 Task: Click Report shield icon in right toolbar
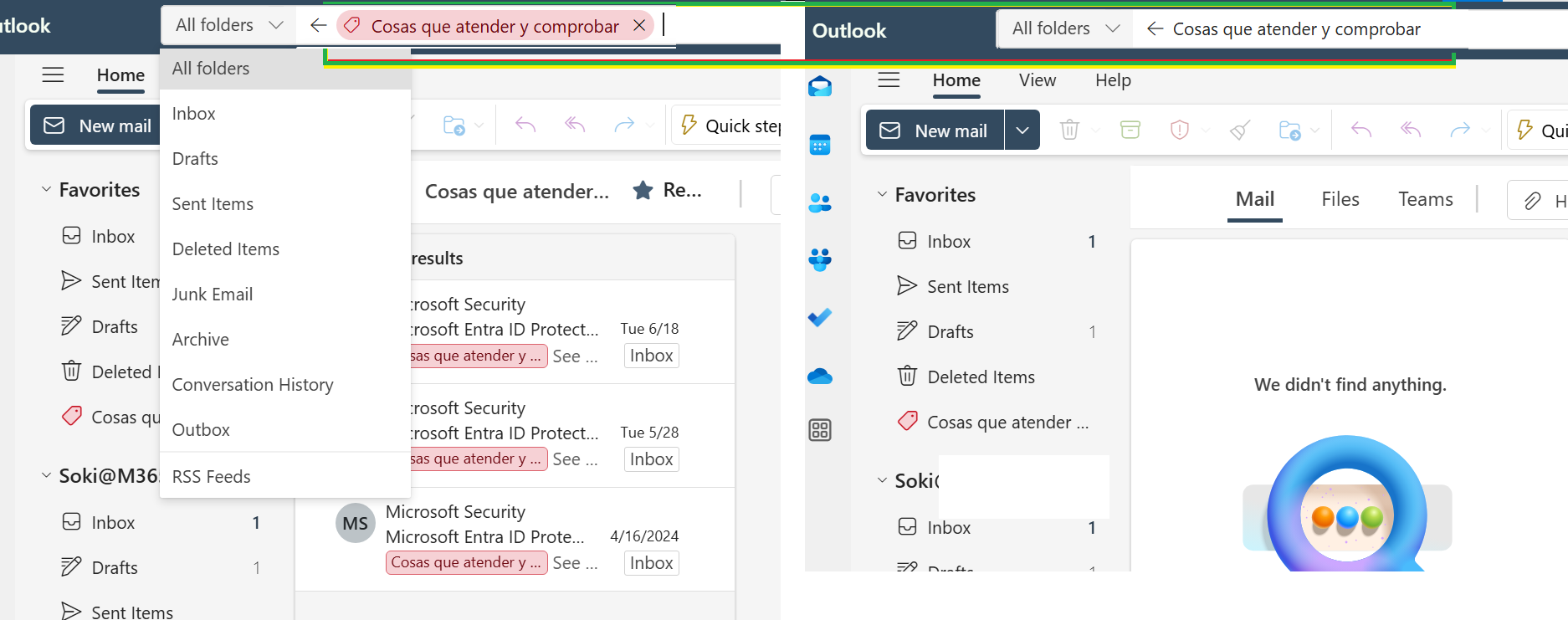[x=1180, y=130]
